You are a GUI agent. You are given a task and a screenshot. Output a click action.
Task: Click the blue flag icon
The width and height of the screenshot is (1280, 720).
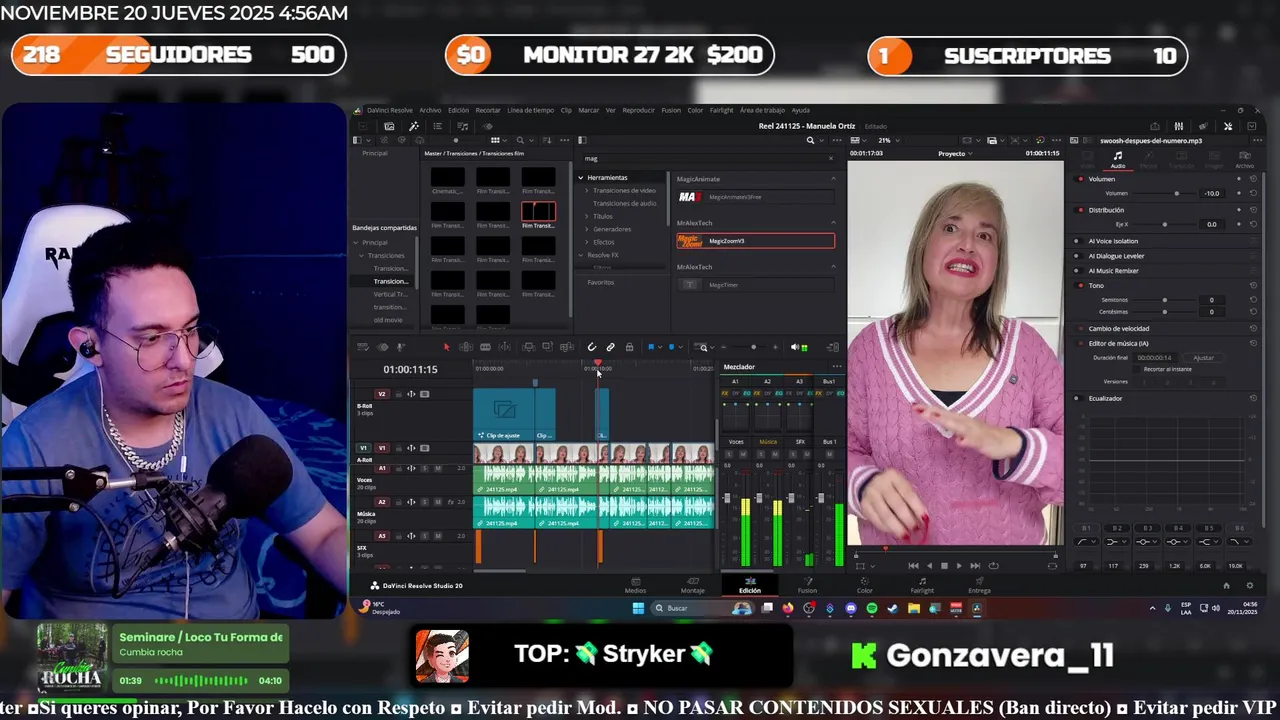tap(651, 347)
